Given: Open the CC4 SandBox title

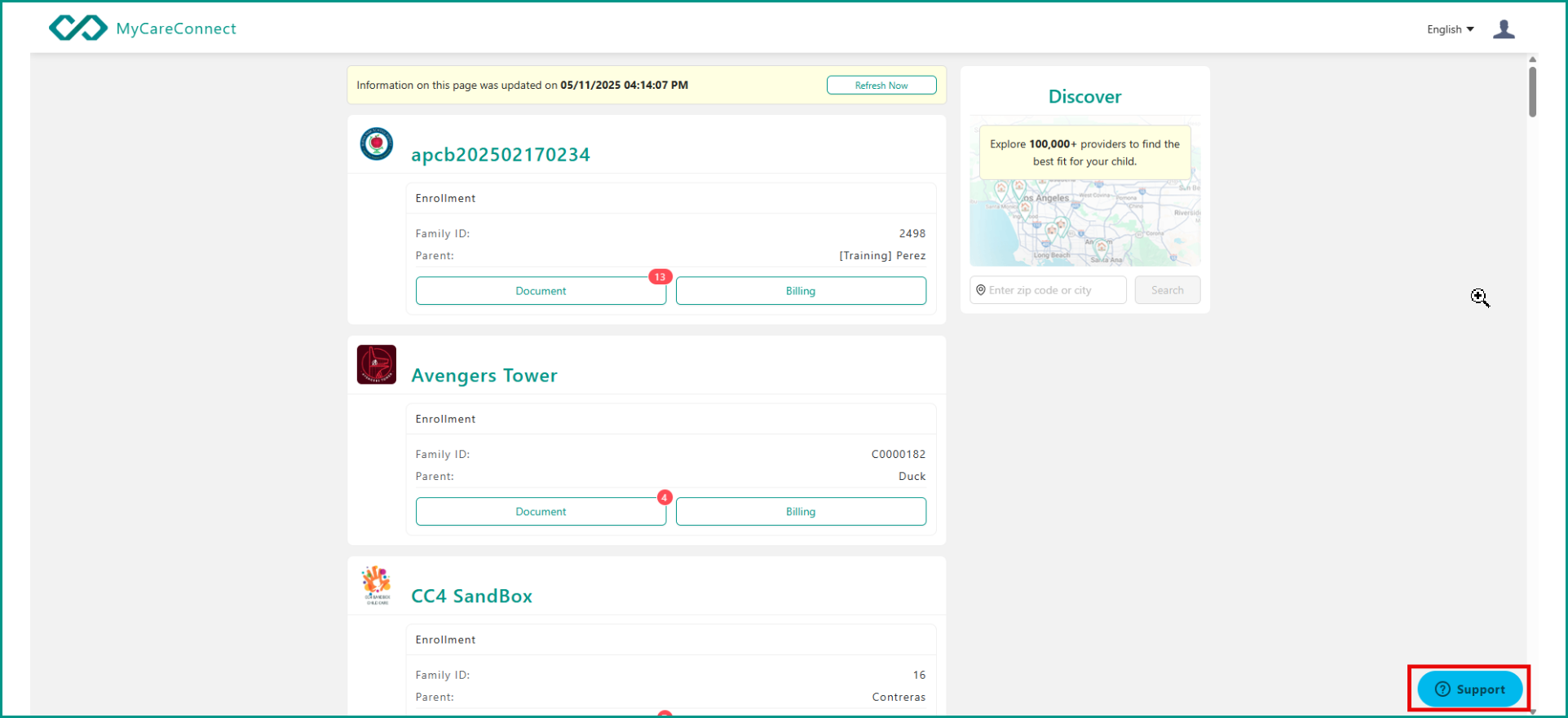Looking at the screenshot, I should click(x=471, y=596).
